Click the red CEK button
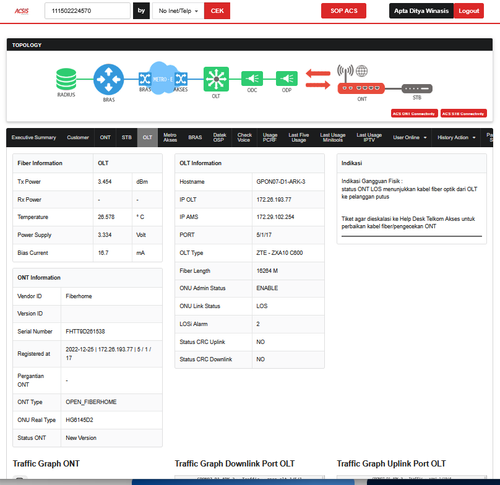 click(x=217, y=11)
